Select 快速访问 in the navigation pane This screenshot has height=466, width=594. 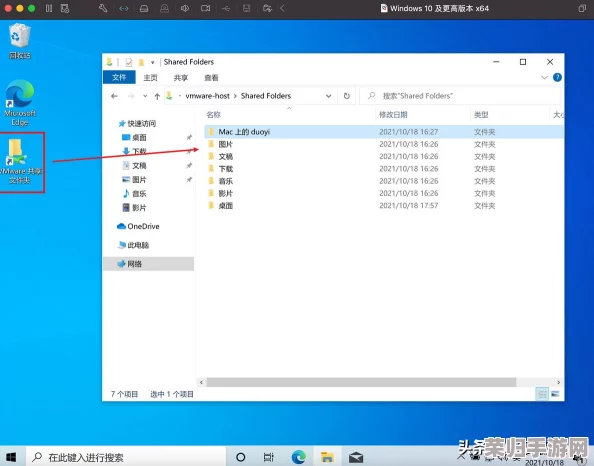pos(137,124)
